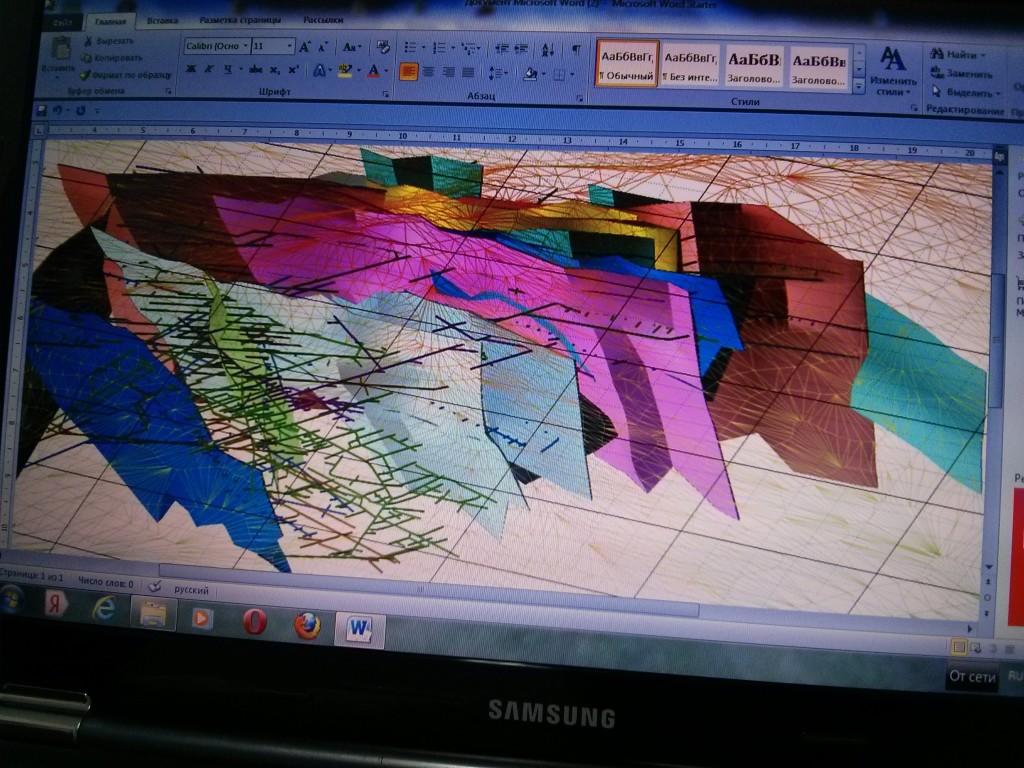
Task: Toggle italic text formatting
Action: pos(209,69)
